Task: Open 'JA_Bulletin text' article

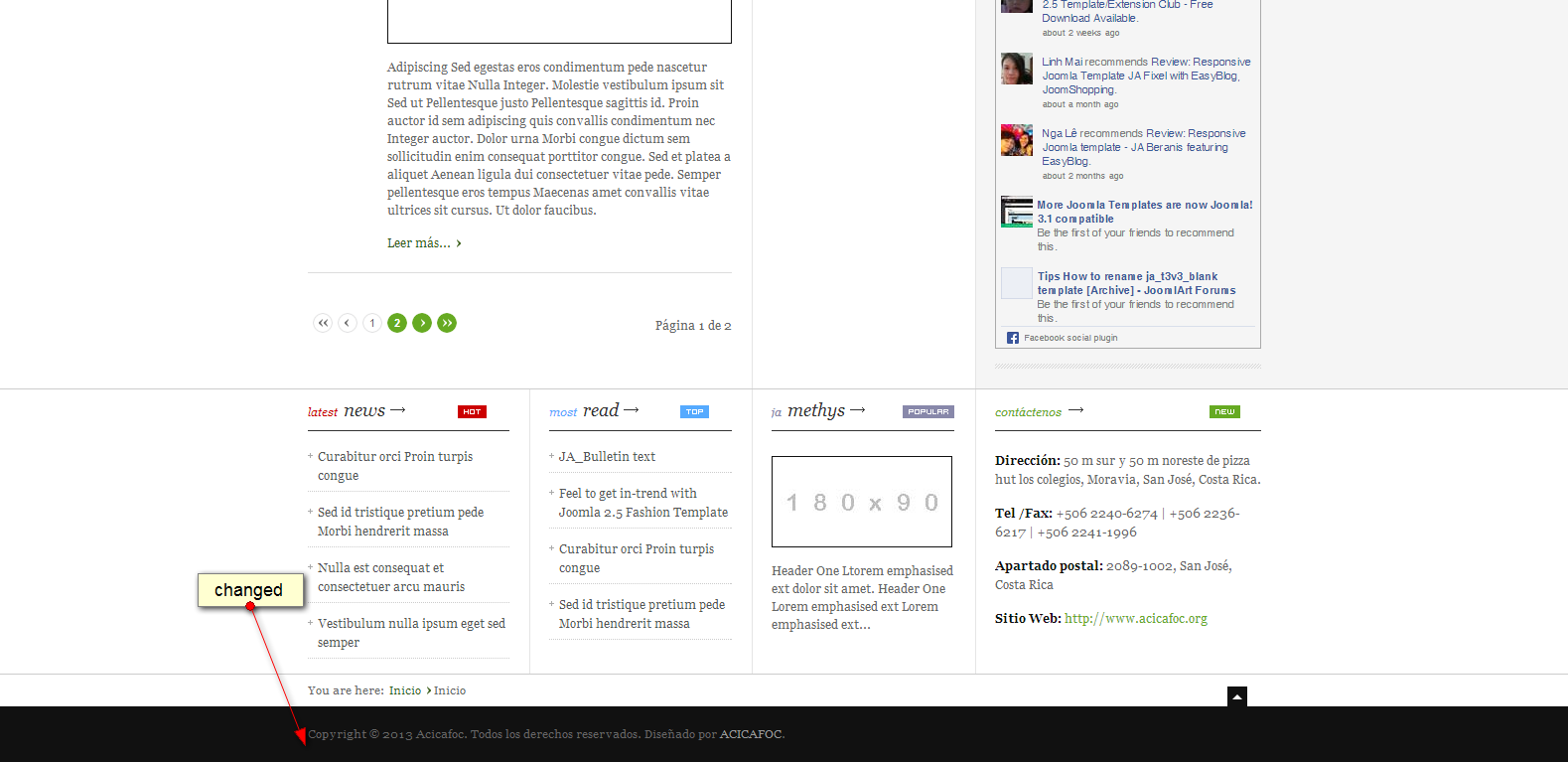Action: pos(607,457)
